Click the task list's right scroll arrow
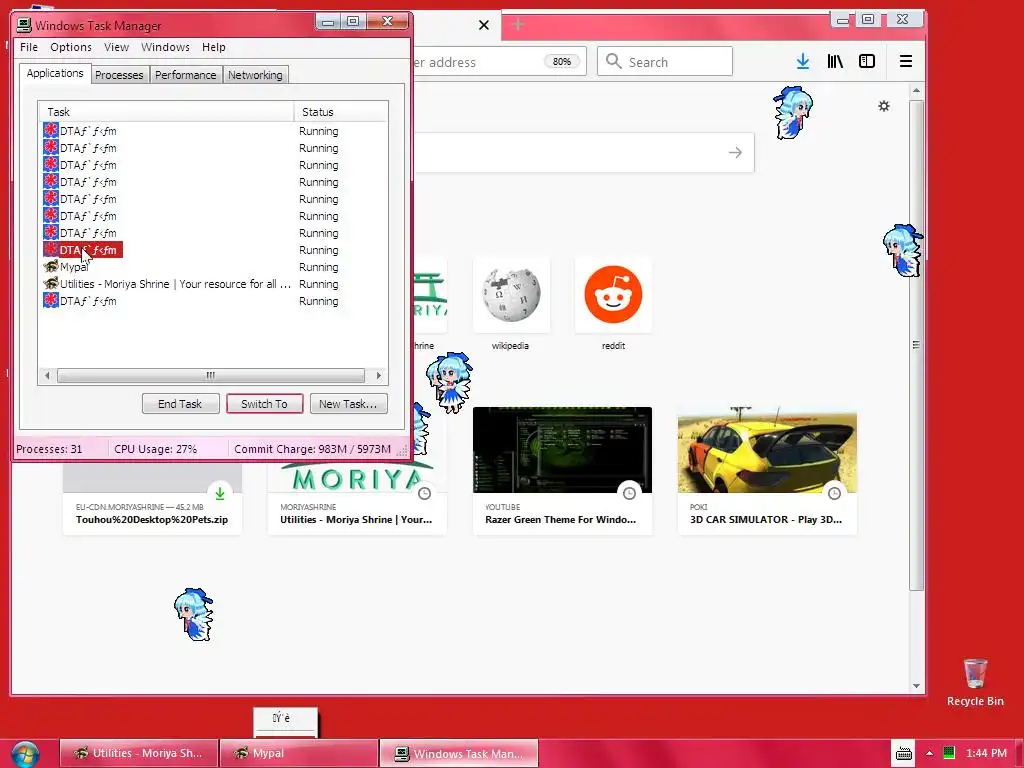The height and width of the screenshot is (768, 1024). pos(379,376)
